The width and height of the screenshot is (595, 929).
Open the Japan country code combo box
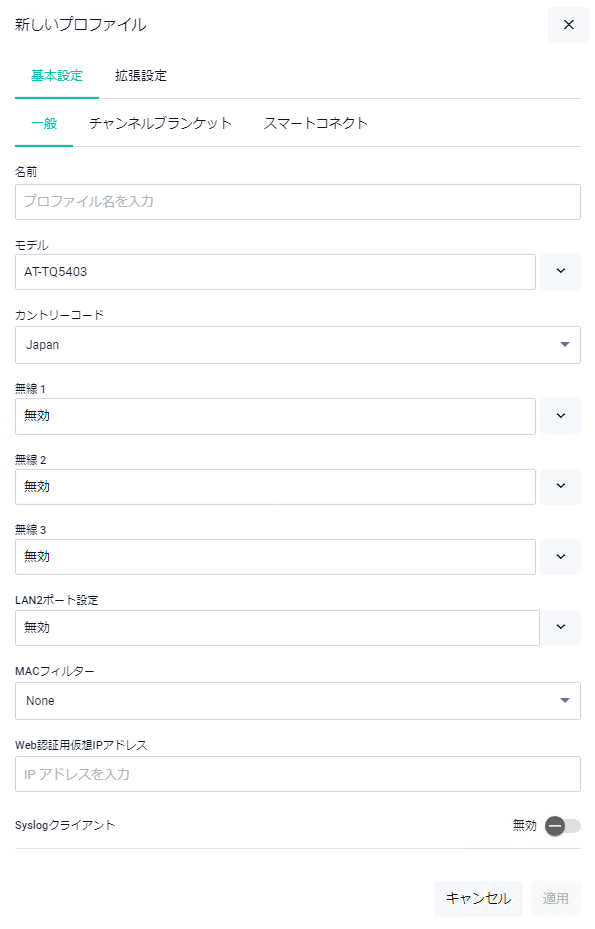298,345
